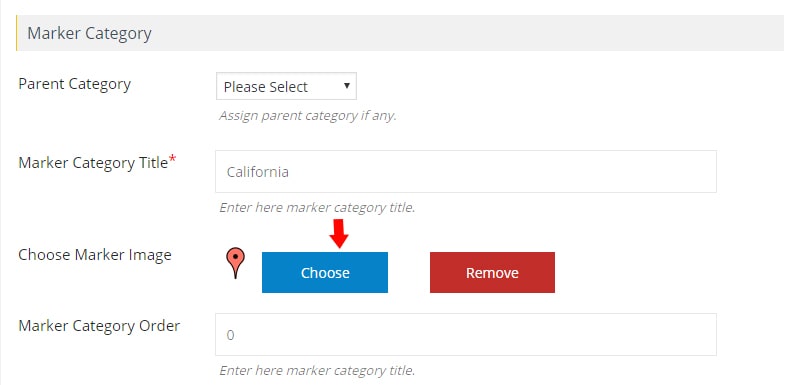Focus the Marker Category Title field containing California
This screenshot has height=385, width=799.
pos(466,172)
